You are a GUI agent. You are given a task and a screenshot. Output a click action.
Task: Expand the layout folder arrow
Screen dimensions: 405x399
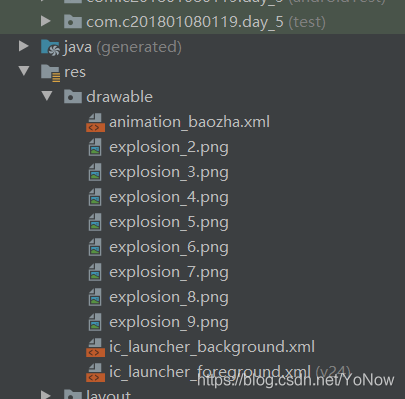point(46,395)
